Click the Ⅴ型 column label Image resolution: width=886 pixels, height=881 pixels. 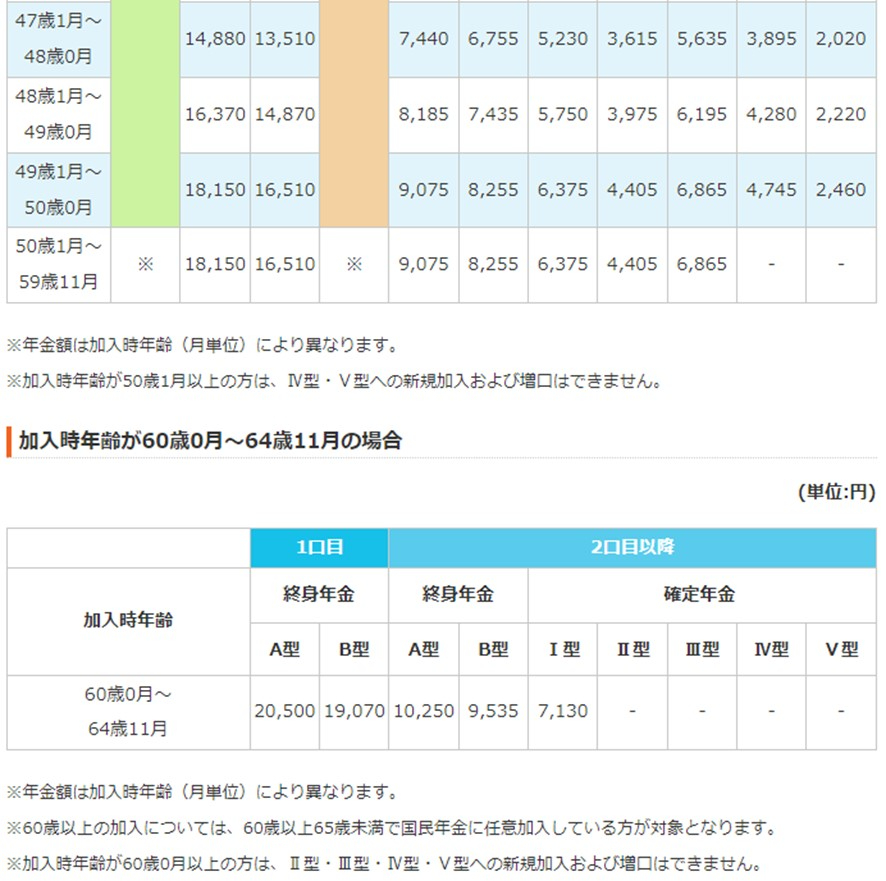(x=840, y=647)
